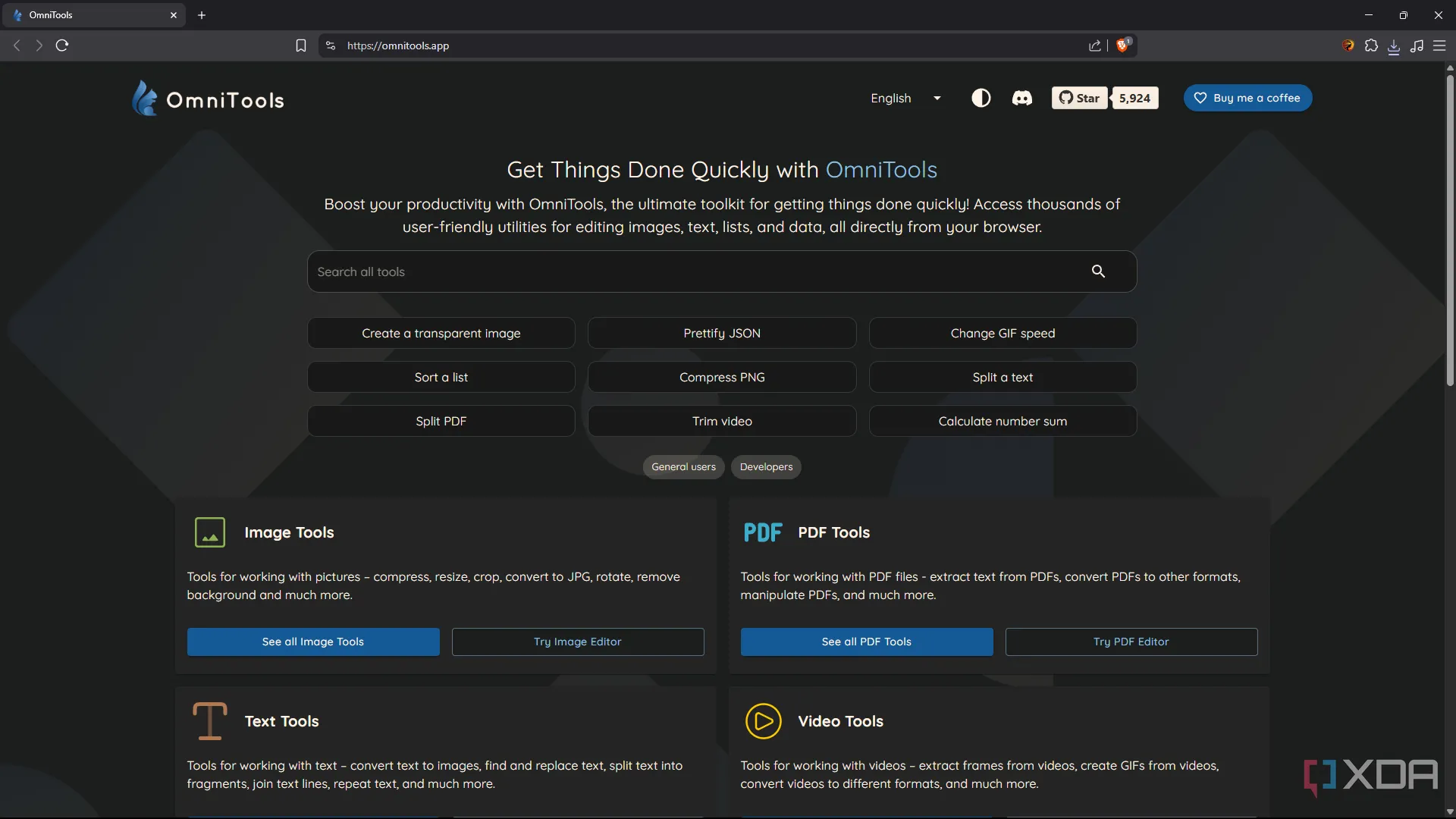1456x819 pixels.
Task: Click the search magnifier icon
Action: tap(1097, 271)
